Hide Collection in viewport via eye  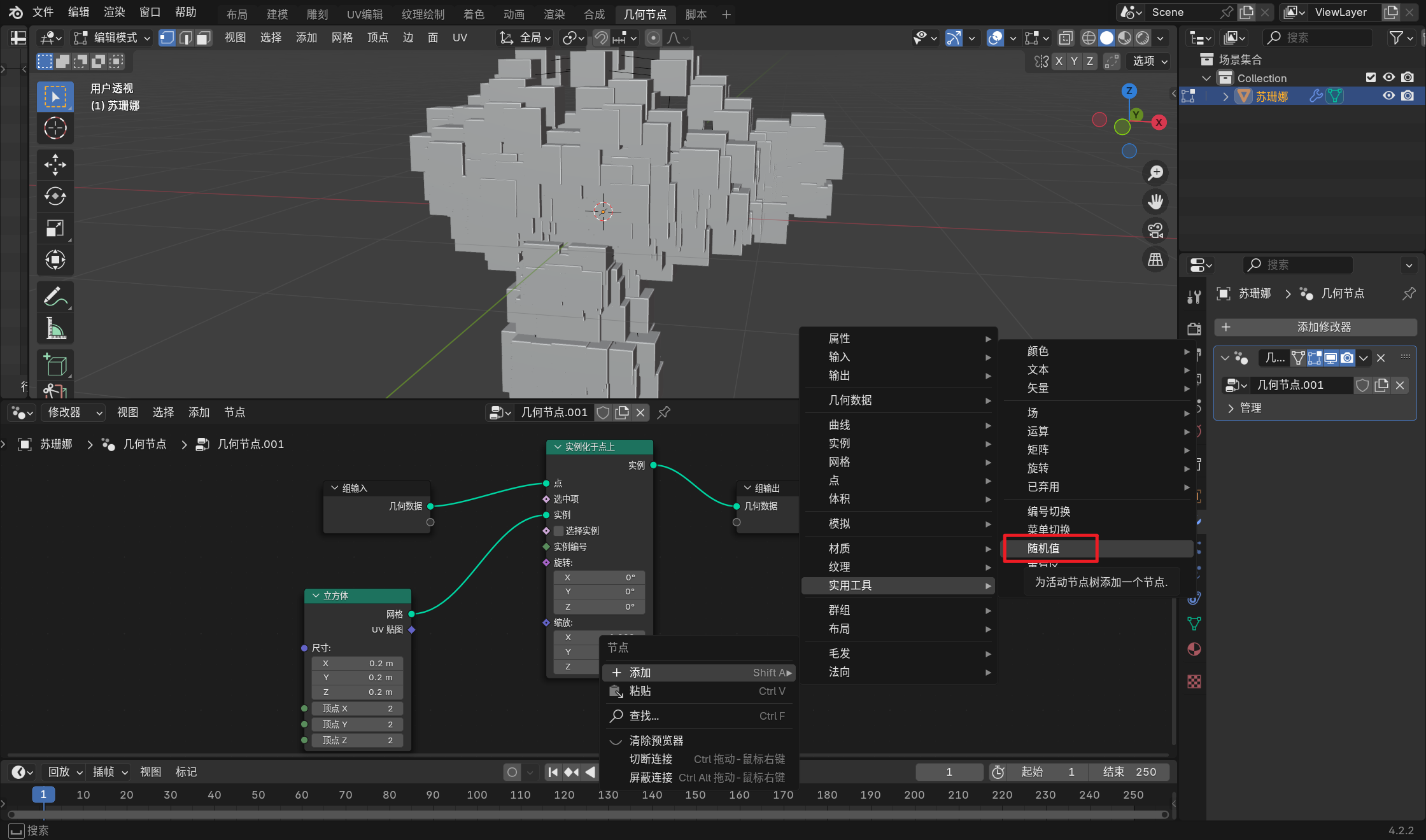click(x=1389, y=78)
